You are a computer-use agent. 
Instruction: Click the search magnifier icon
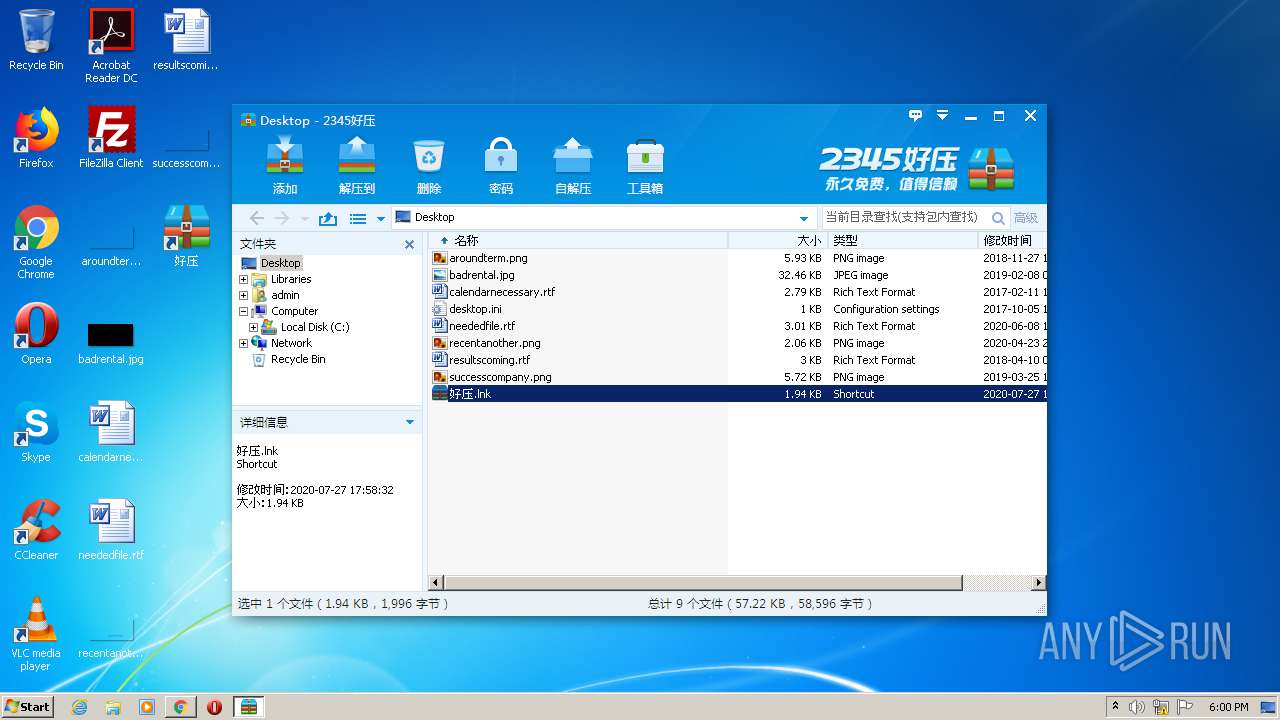[x=997, y=218]
